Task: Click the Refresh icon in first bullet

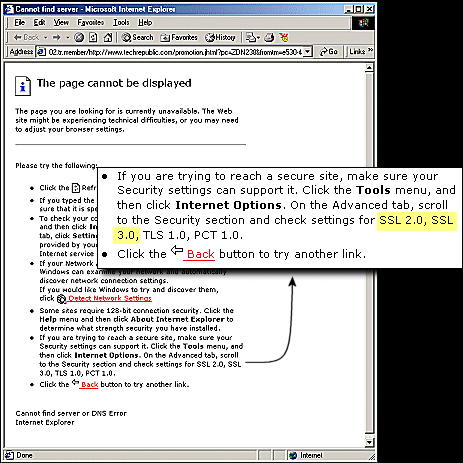Action: 76,188
